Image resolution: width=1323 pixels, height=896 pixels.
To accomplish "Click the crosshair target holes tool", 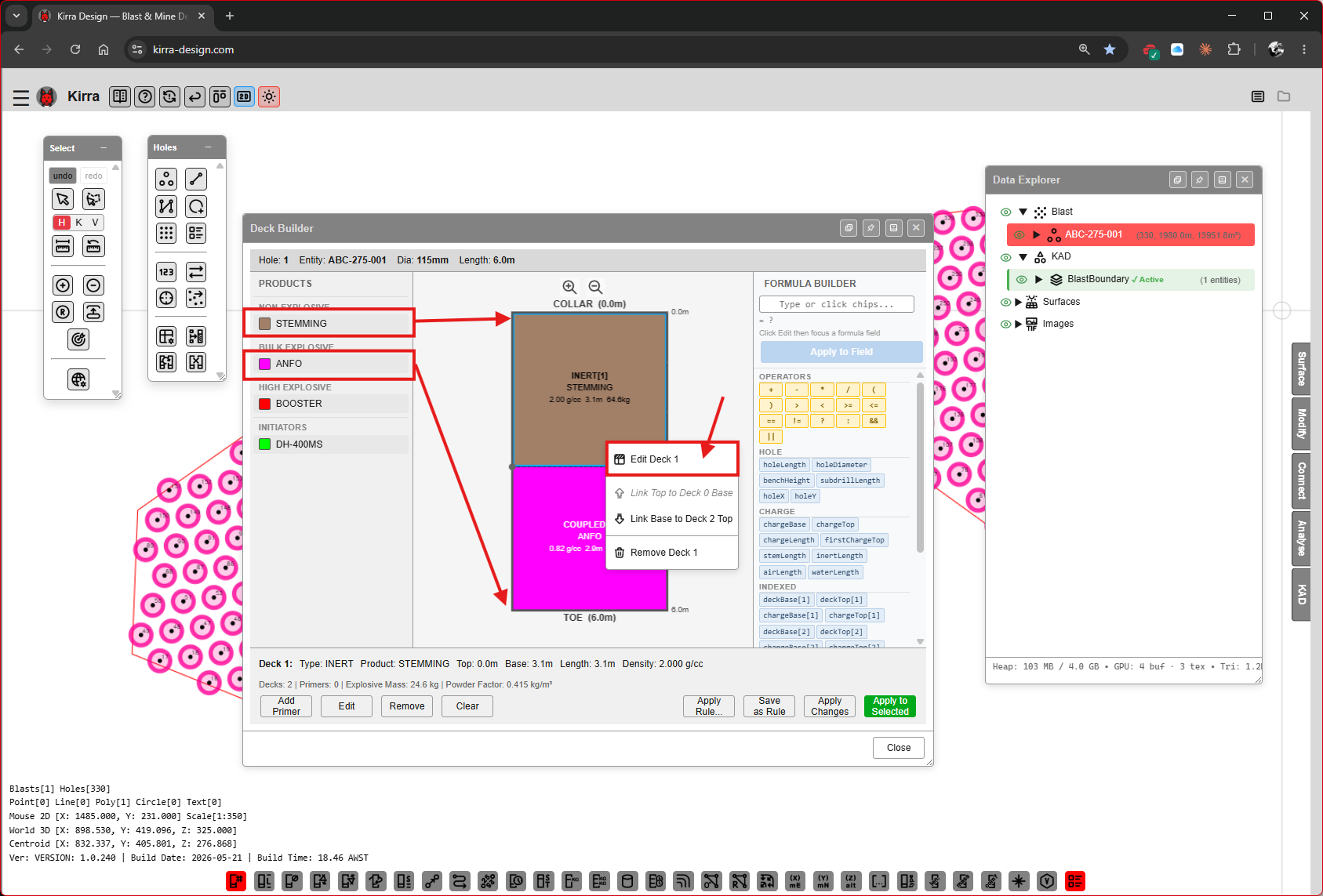I will (166, 298).
